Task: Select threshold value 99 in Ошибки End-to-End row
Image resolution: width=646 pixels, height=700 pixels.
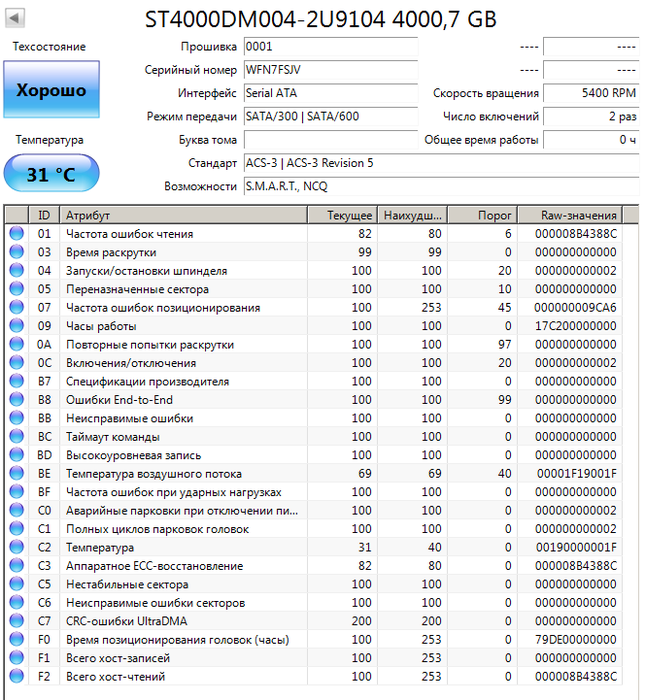Action: coord(505,400)
